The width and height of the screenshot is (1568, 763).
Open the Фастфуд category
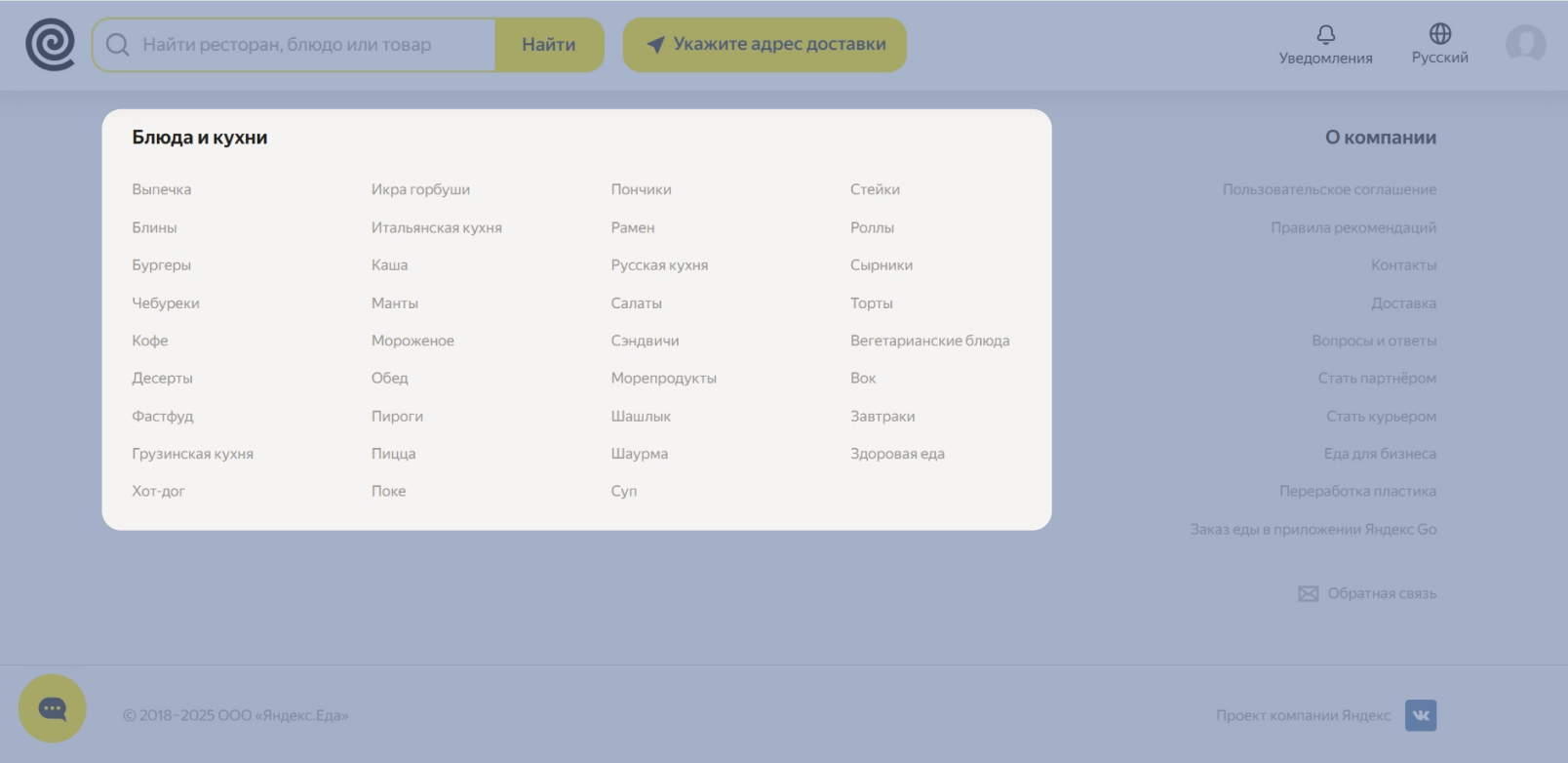pyautogui.click(x=163, y=417)
